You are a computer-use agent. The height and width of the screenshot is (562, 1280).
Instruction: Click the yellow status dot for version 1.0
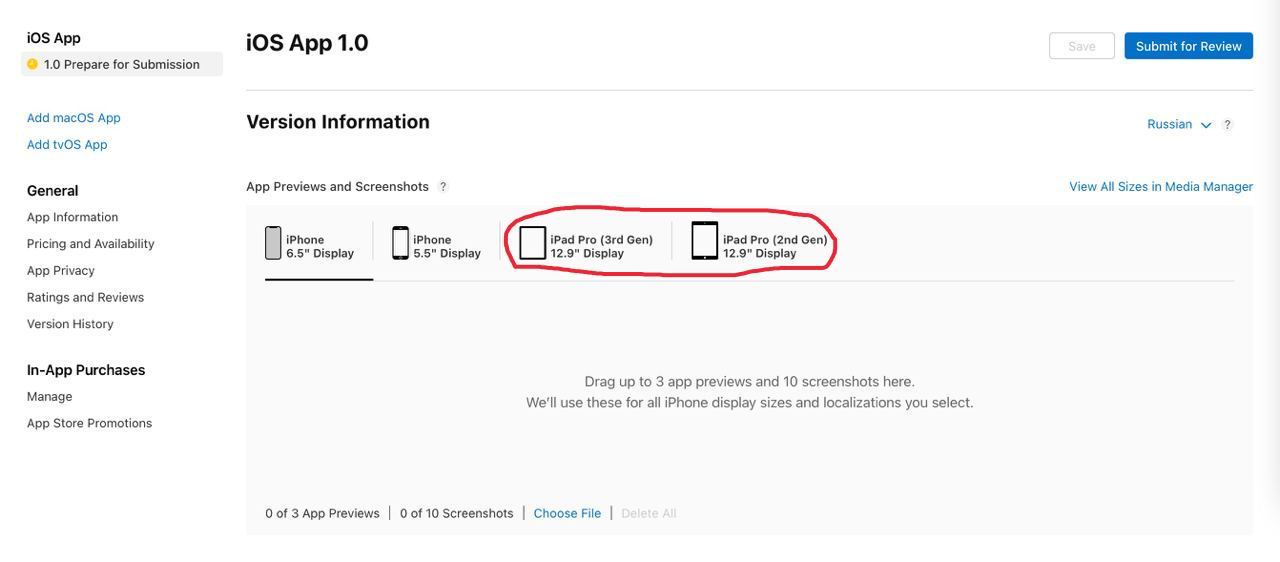coord(32,64)
